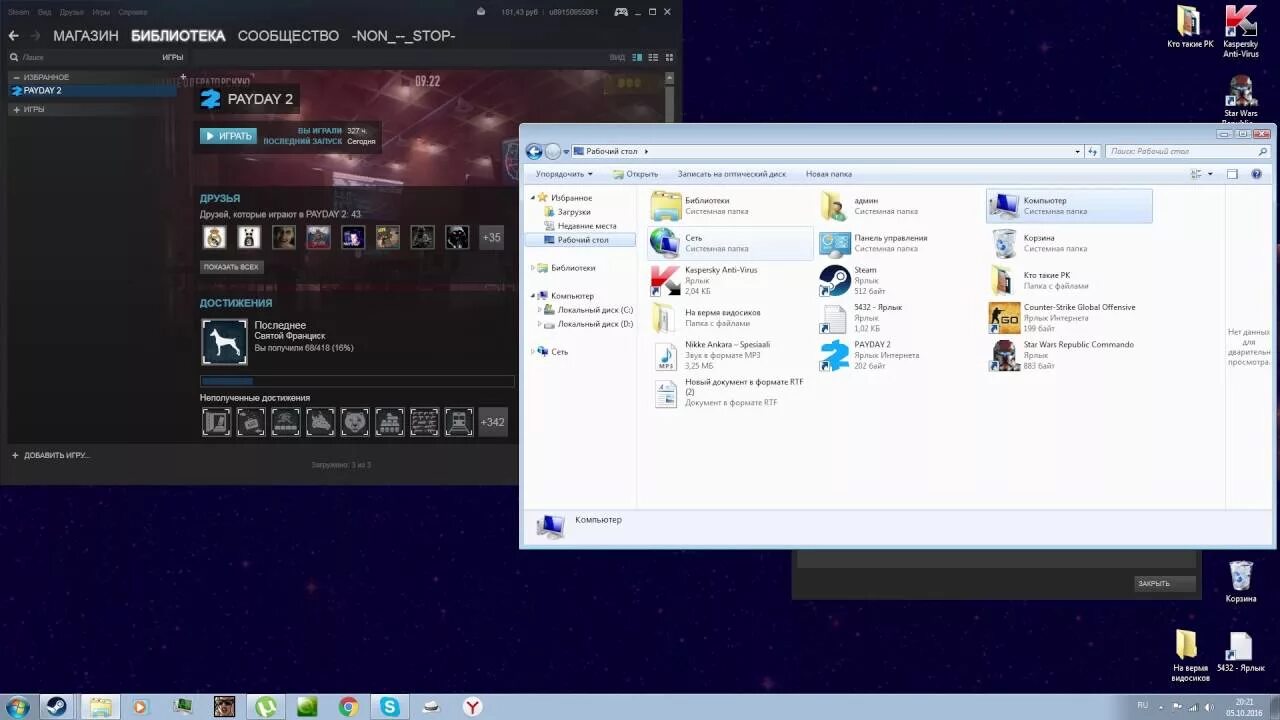Open the Вид menu in Steam
Screen dimensions: 1280x720
45,12
